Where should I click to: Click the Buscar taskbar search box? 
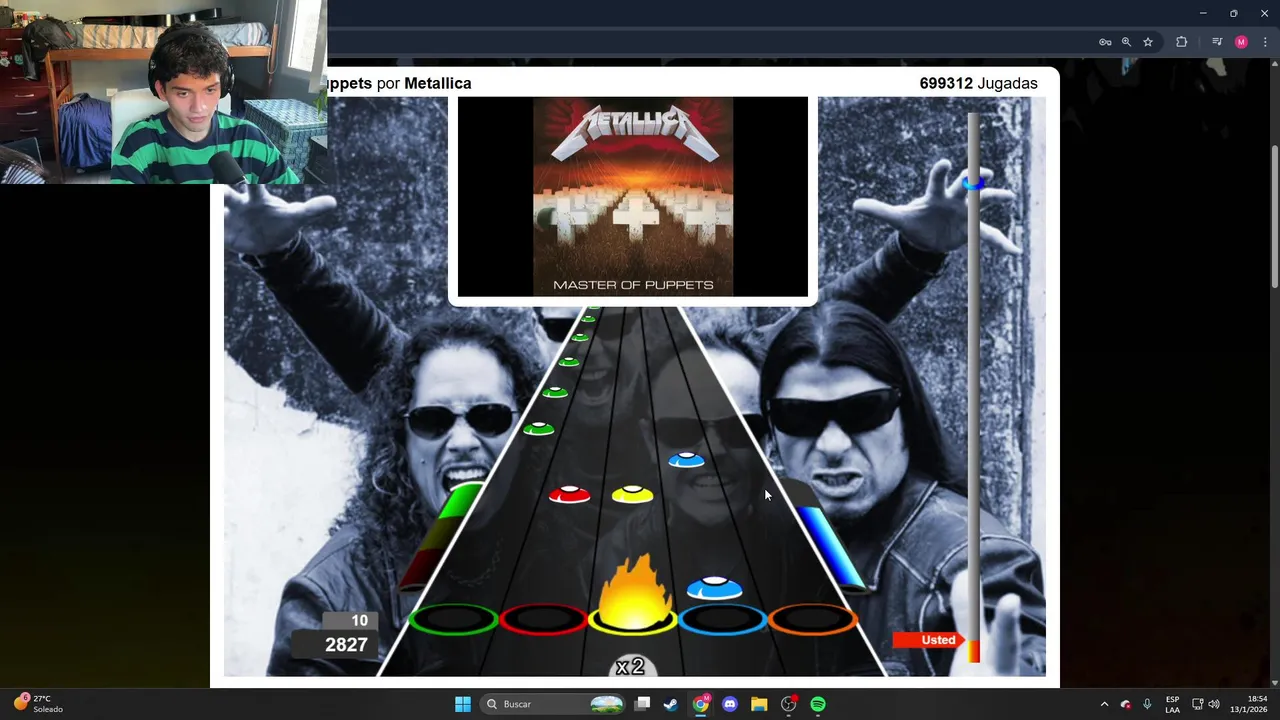click(553, 704)
